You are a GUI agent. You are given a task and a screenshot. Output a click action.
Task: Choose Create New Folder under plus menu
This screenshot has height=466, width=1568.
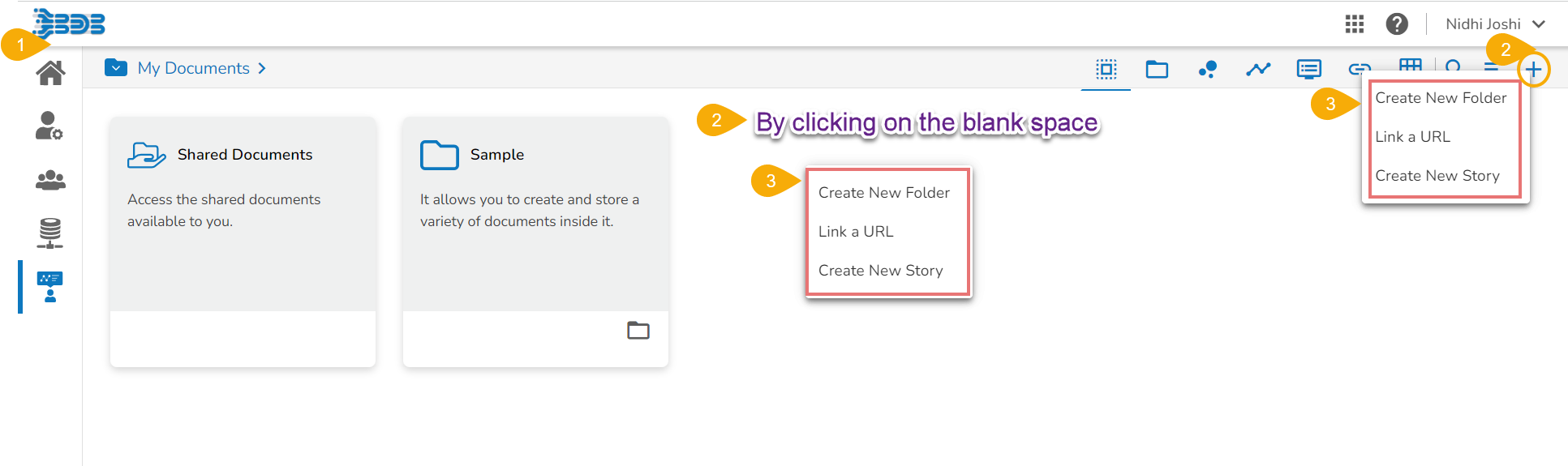(x=1441, y=98)
